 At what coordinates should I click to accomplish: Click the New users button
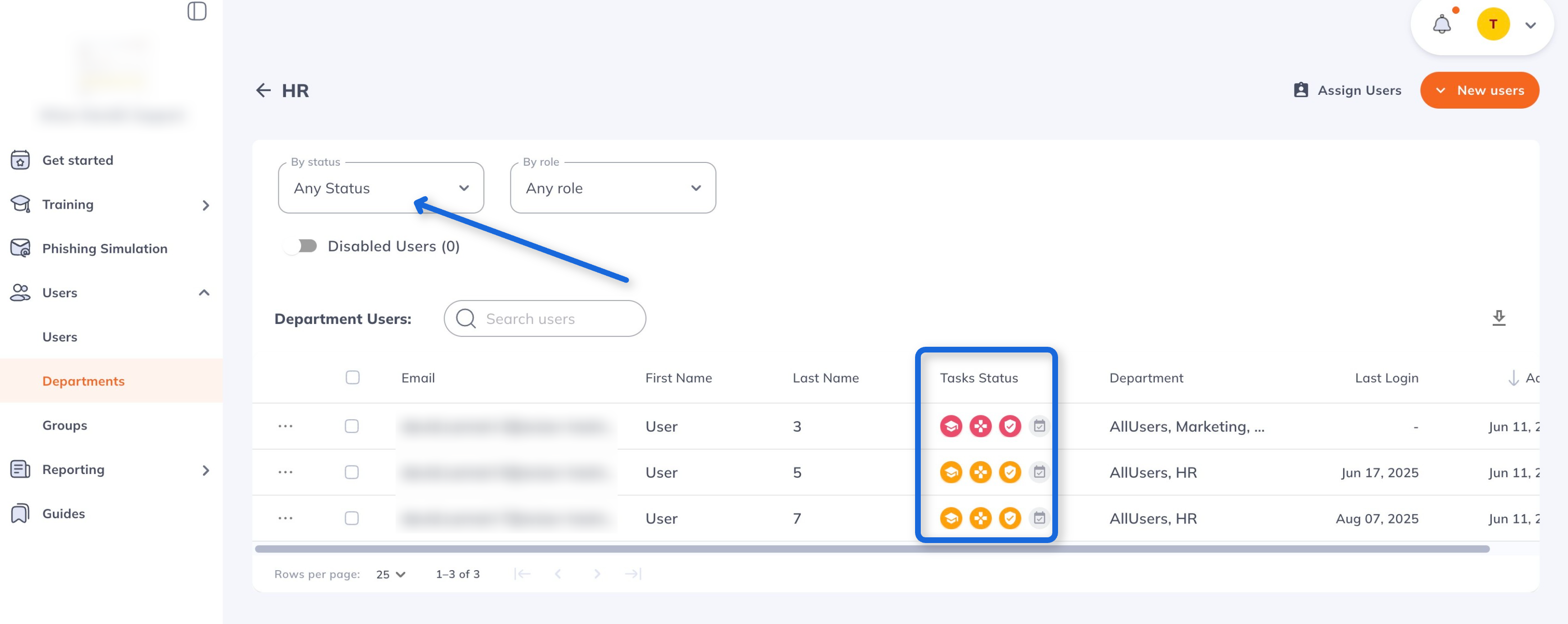coord(1479,91)
